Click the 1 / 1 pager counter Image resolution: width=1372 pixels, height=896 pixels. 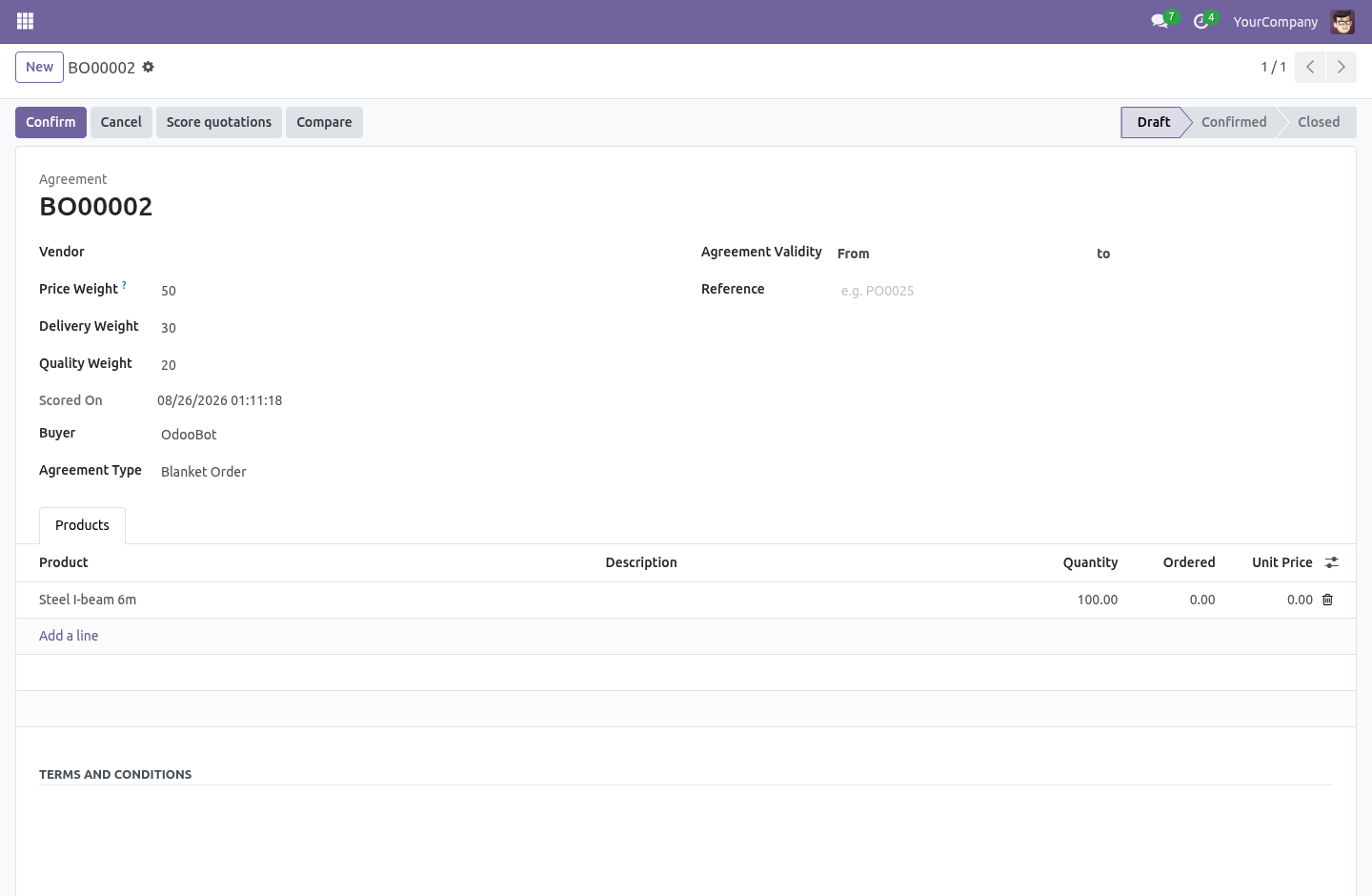click(1274, 67)
